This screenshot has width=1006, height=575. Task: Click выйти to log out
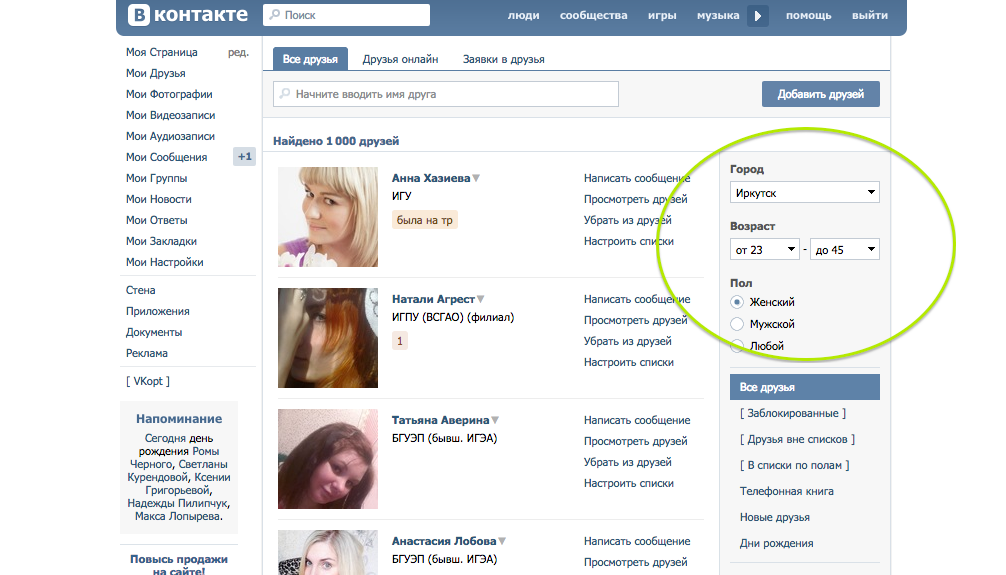(x=870, y=15)
